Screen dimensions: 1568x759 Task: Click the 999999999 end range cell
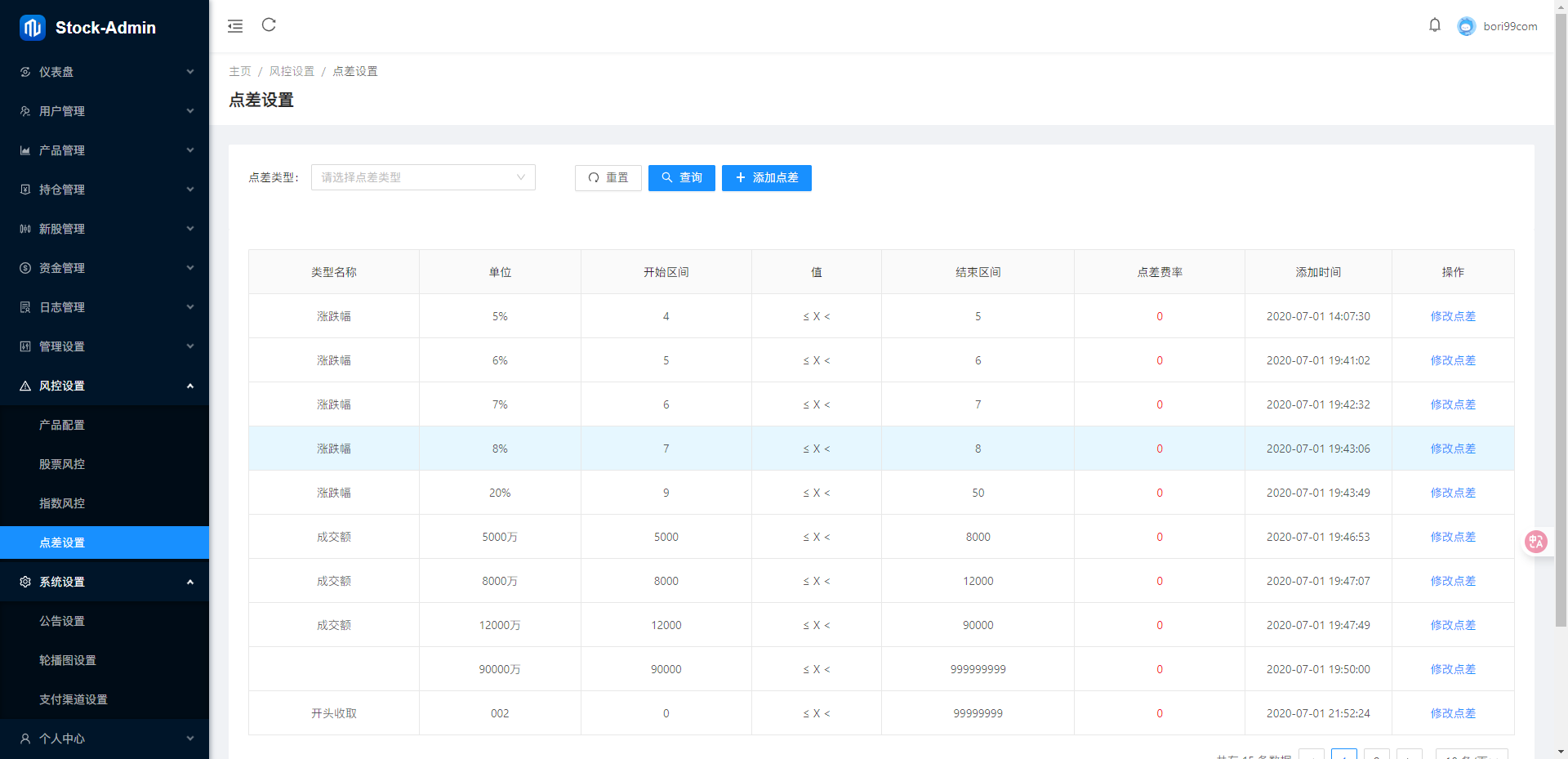978,669
